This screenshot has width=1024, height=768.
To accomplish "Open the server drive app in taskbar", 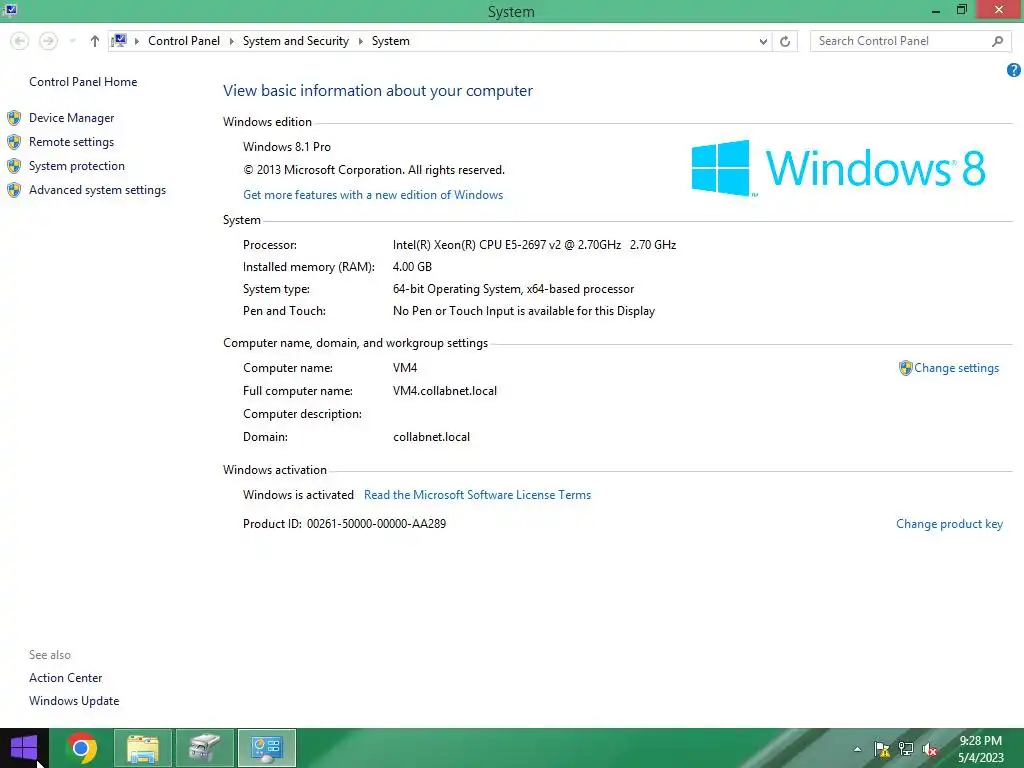I will (x=204, y=748).
